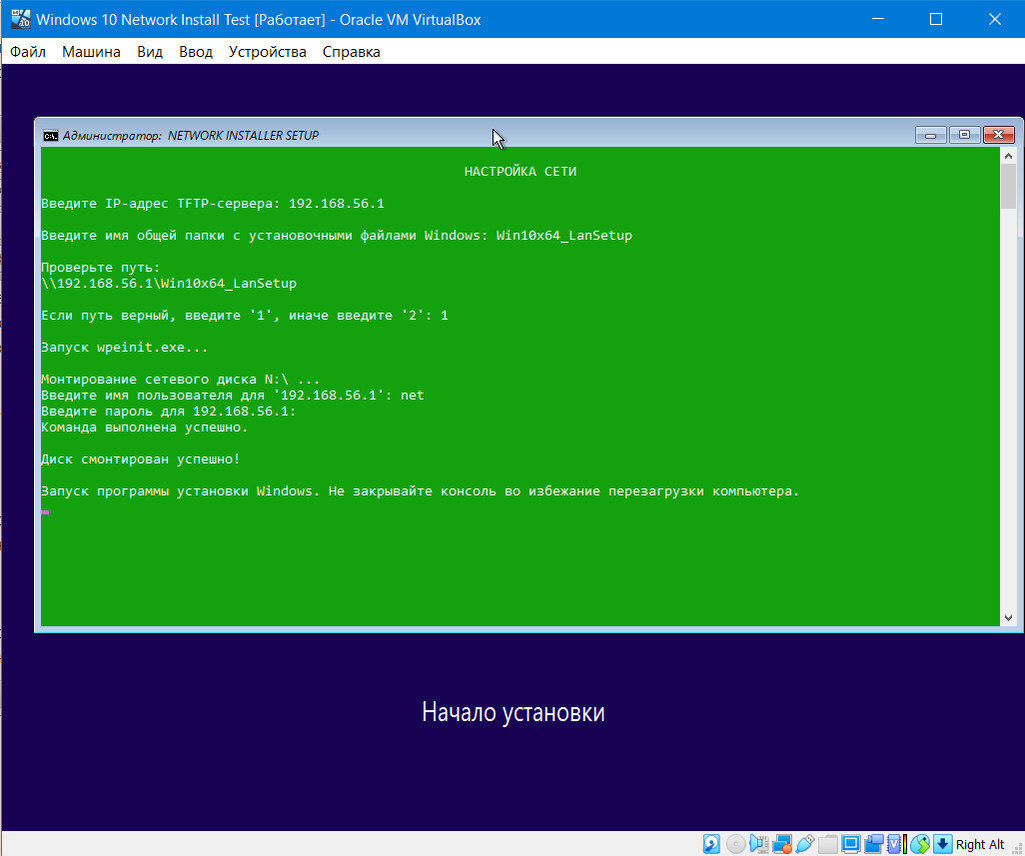
Task: Open the Машина menu
Action: tap(91, 52)
